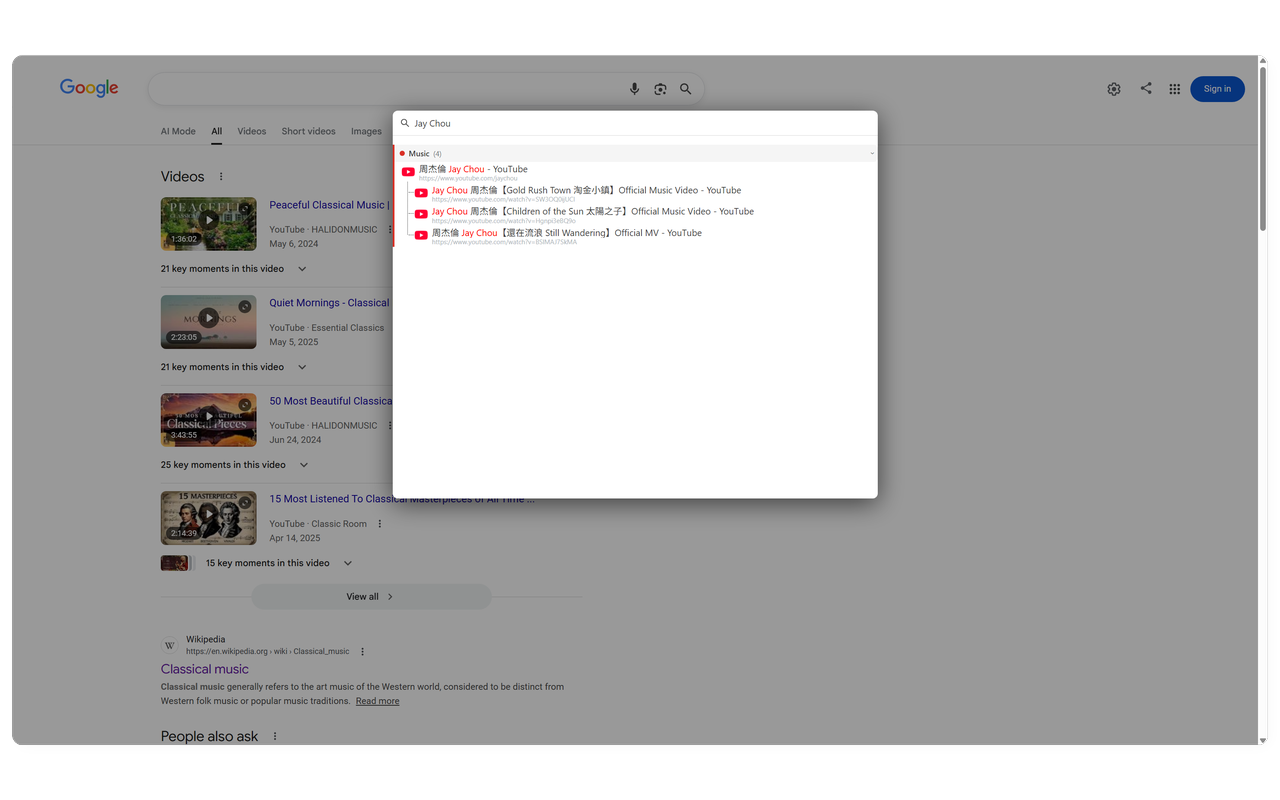Viewport: 1280px width, 800px height.
Task: Expand 25 key moments dropdown
Action: [304, 465]
